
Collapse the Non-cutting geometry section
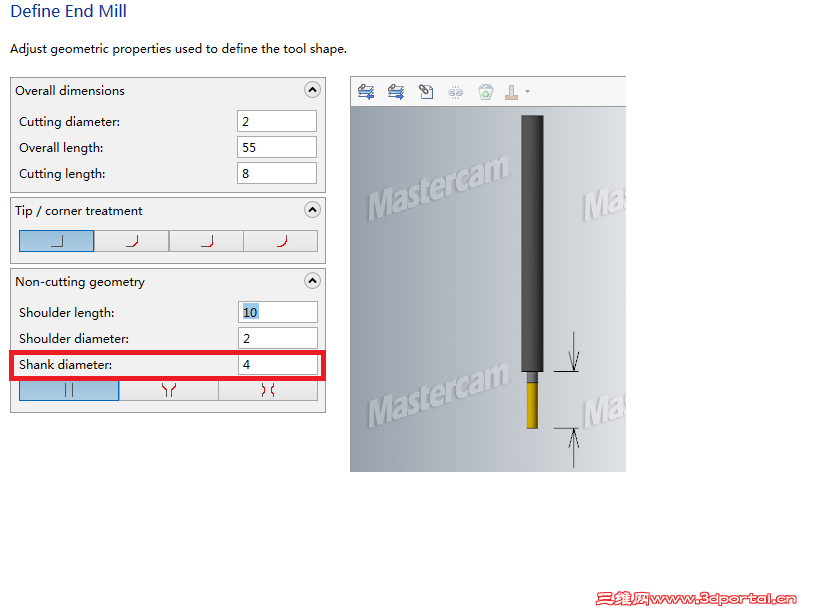click(312, 282)
